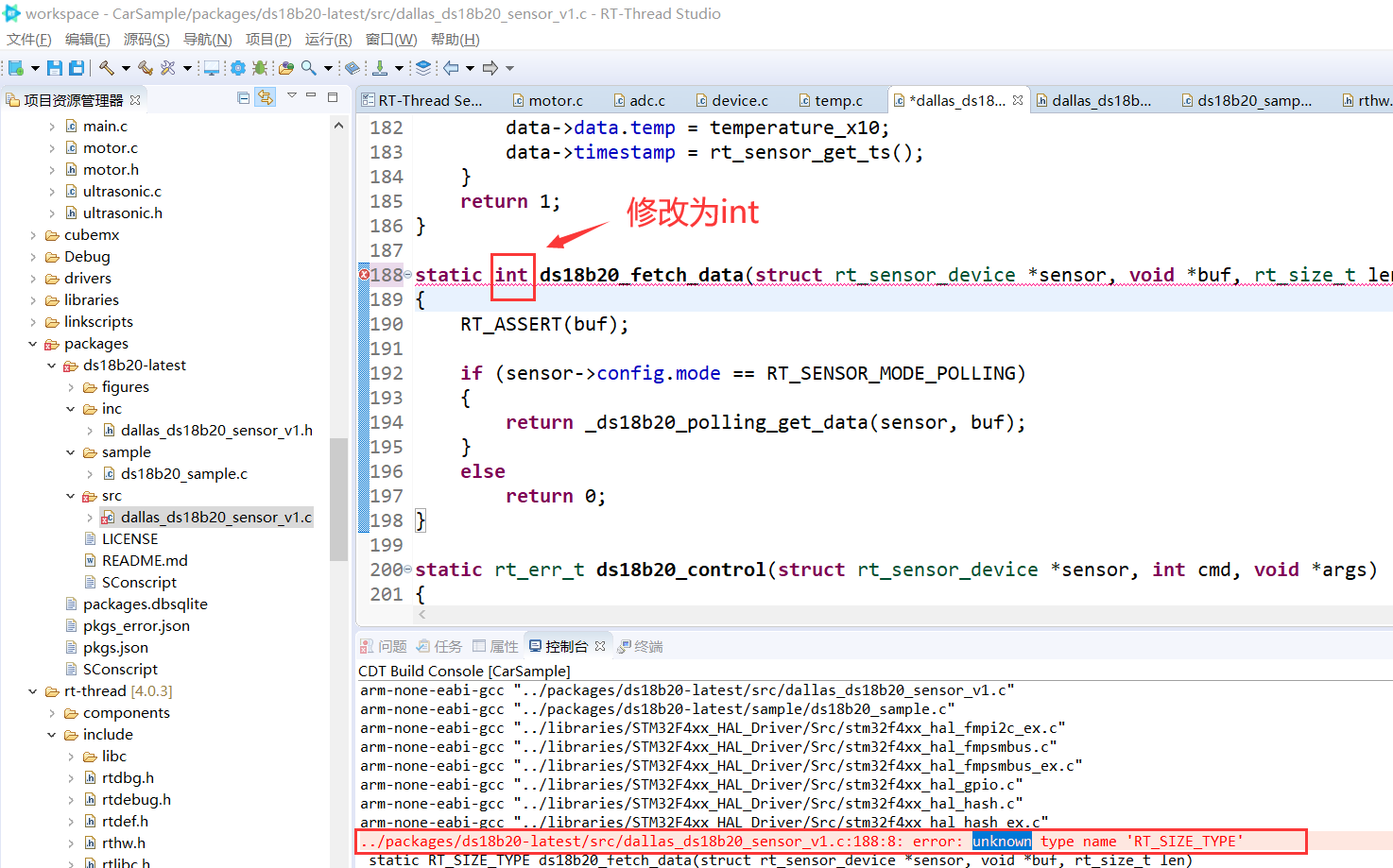The height and width of the screenshot is (868, 1393).
Task: Click the open folder element icon
Action: coord(286,68)
